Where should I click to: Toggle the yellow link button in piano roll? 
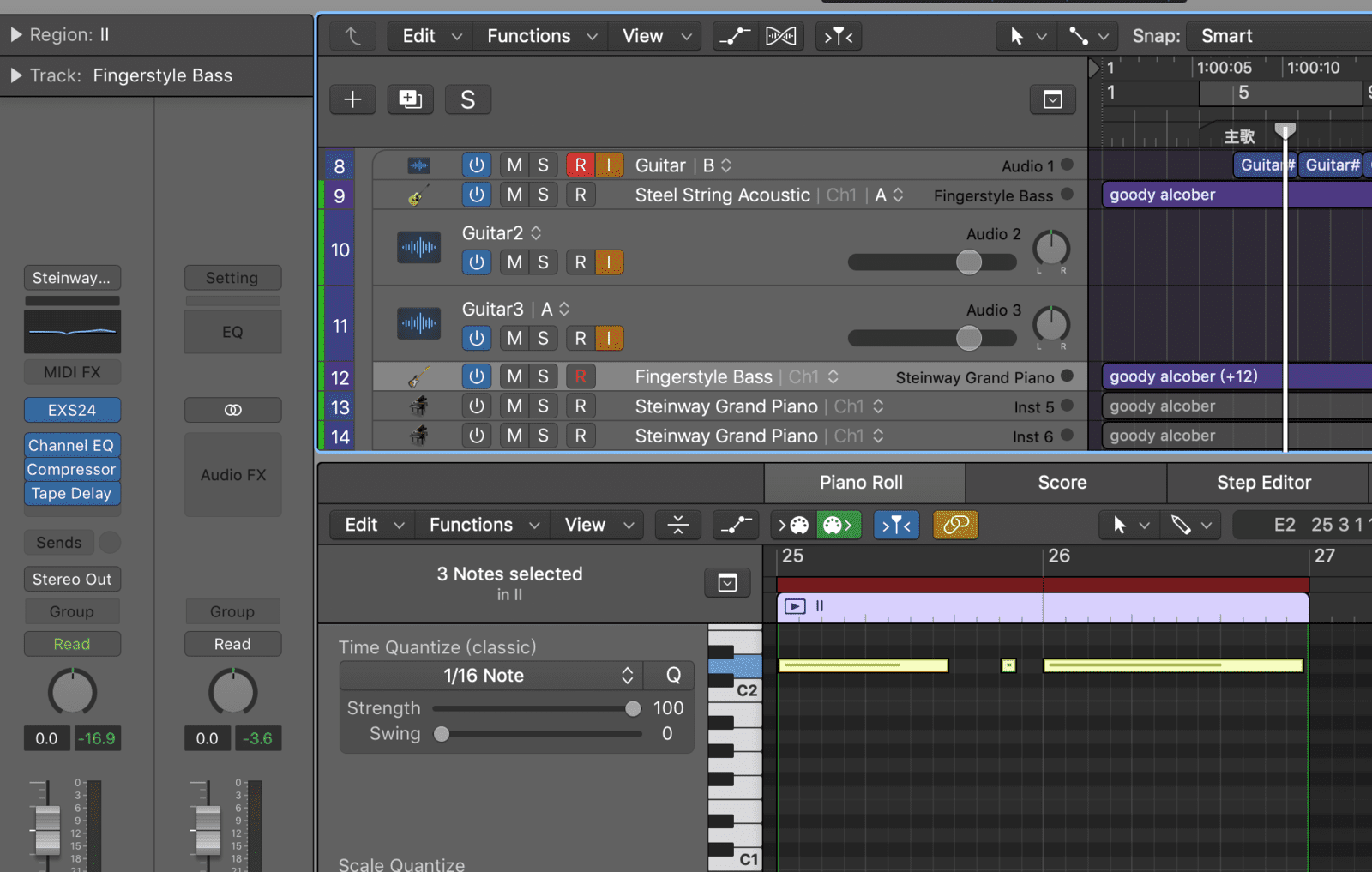955,525
